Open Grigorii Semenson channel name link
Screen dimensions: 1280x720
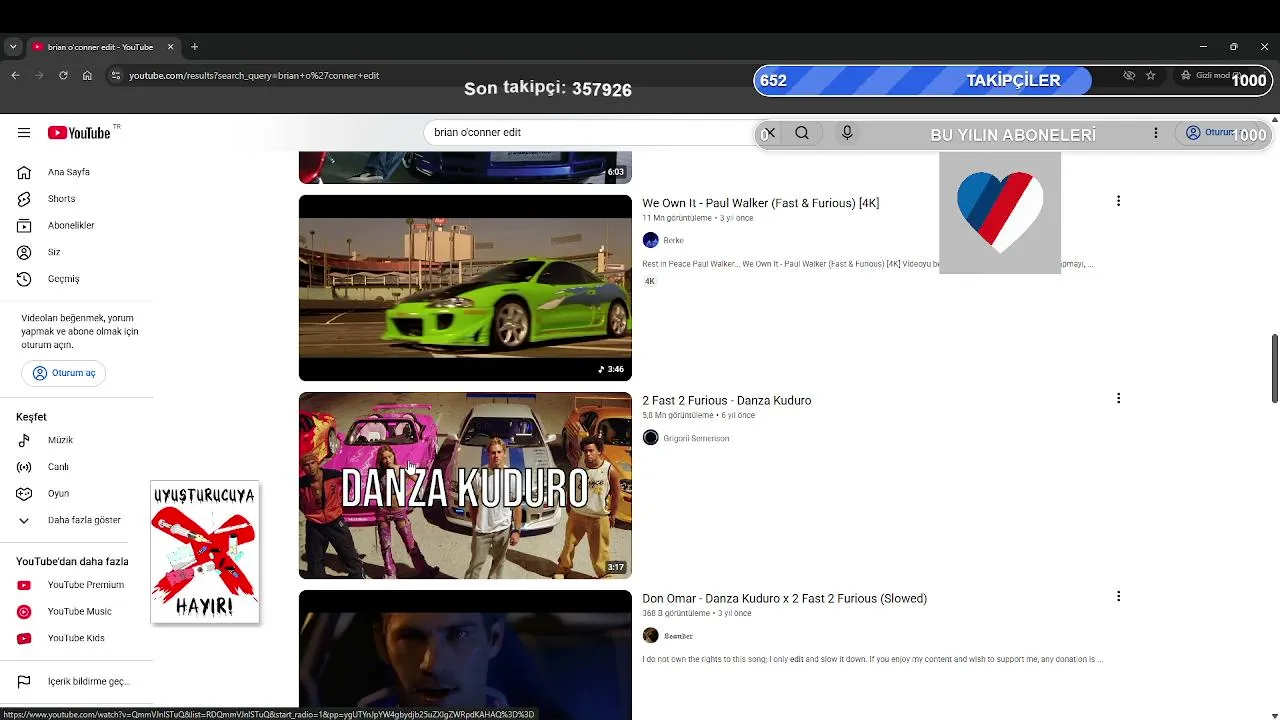point(696,439)
